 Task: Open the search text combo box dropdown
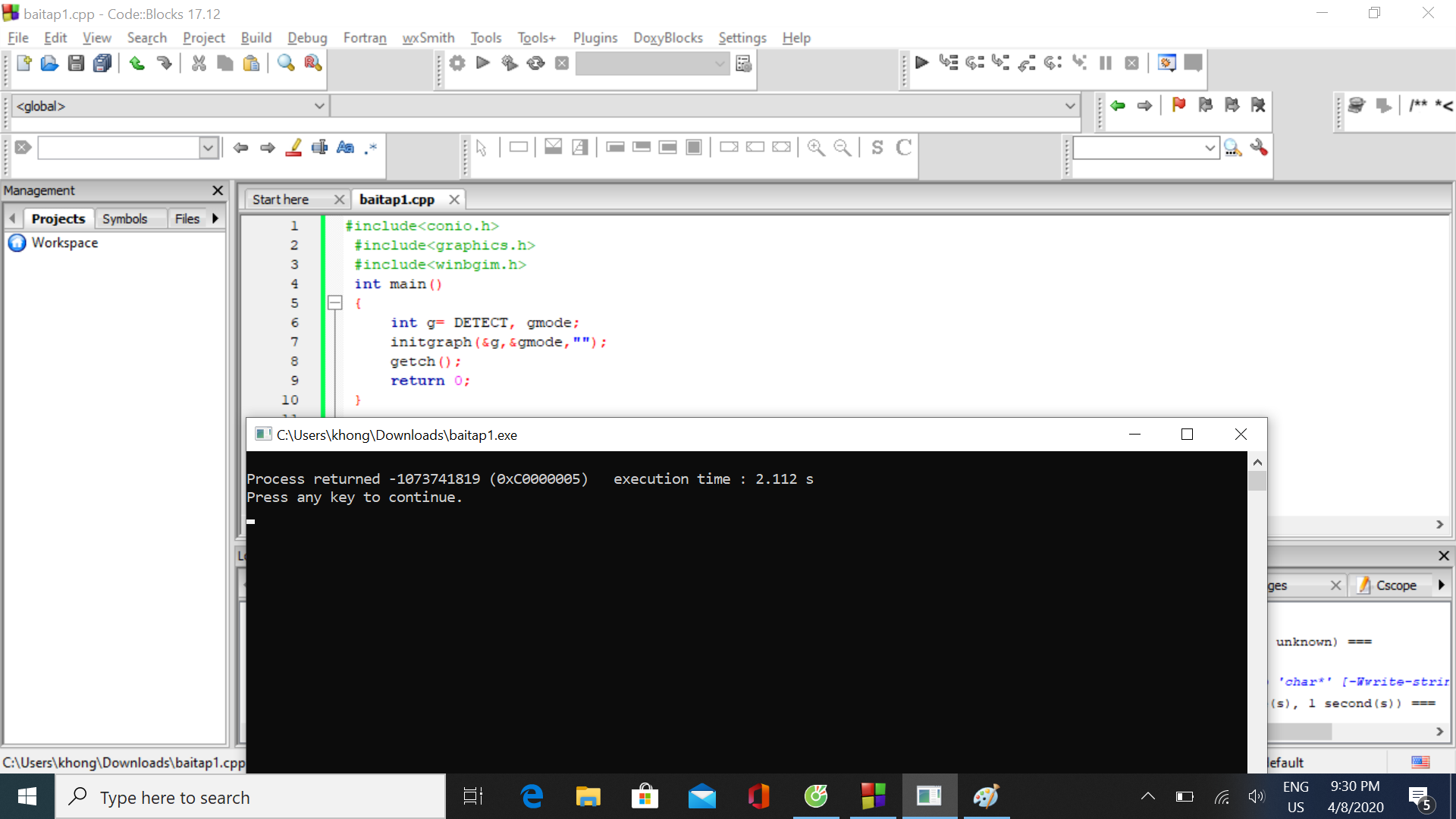208,148
